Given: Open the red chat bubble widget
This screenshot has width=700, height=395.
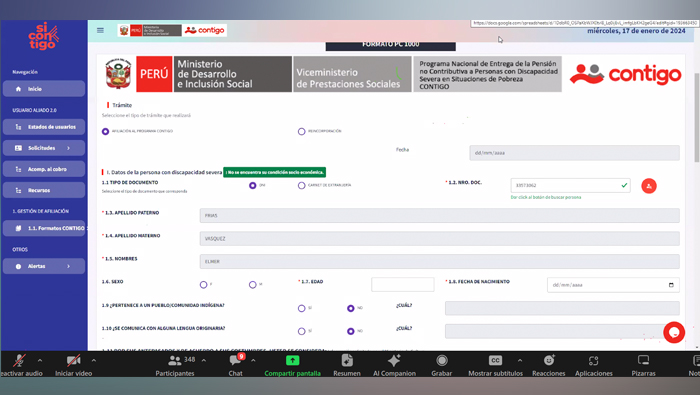Looking at the screenshot, I should click(x=674, y=332).
